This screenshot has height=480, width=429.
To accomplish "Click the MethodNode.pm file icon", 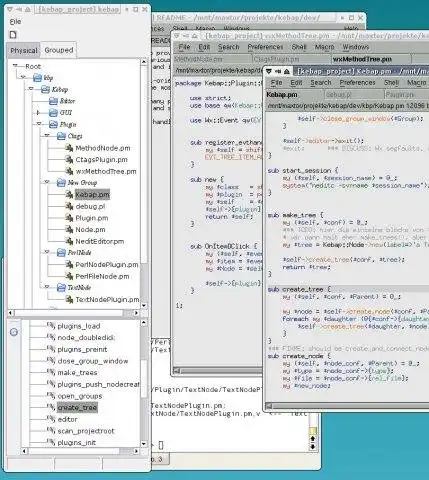I will [69, 148].
